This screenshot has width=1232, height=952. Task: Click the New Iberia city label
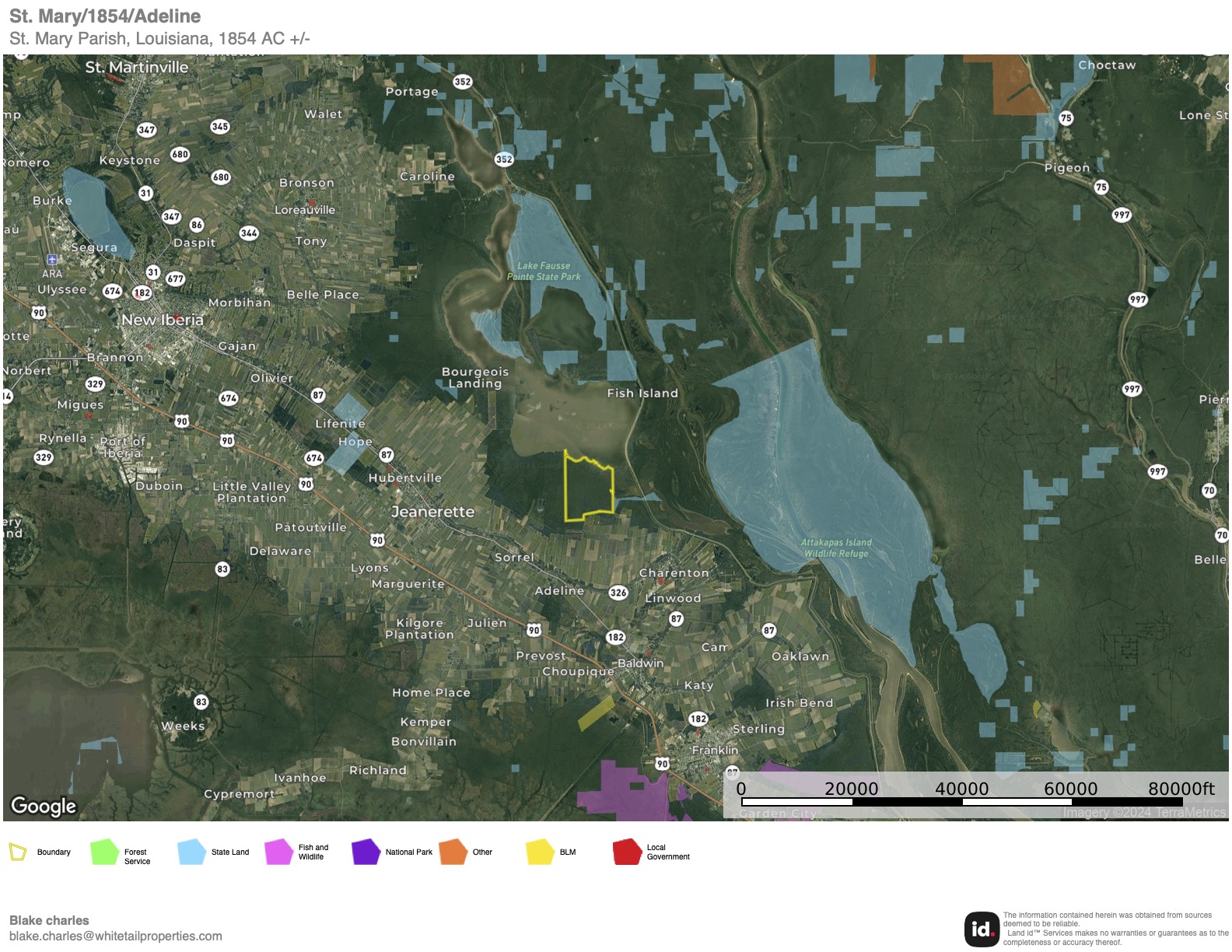(x=162, y=320)
